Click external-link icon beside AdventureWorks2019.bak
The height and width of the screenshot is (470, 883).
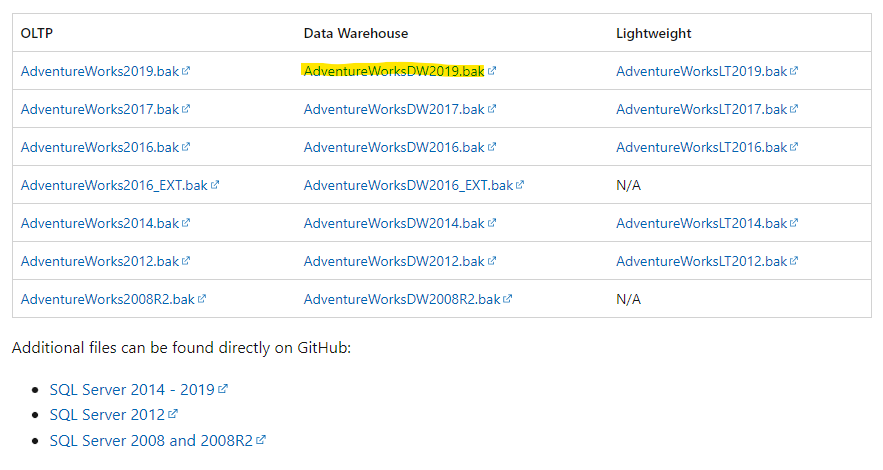[186, 70]
